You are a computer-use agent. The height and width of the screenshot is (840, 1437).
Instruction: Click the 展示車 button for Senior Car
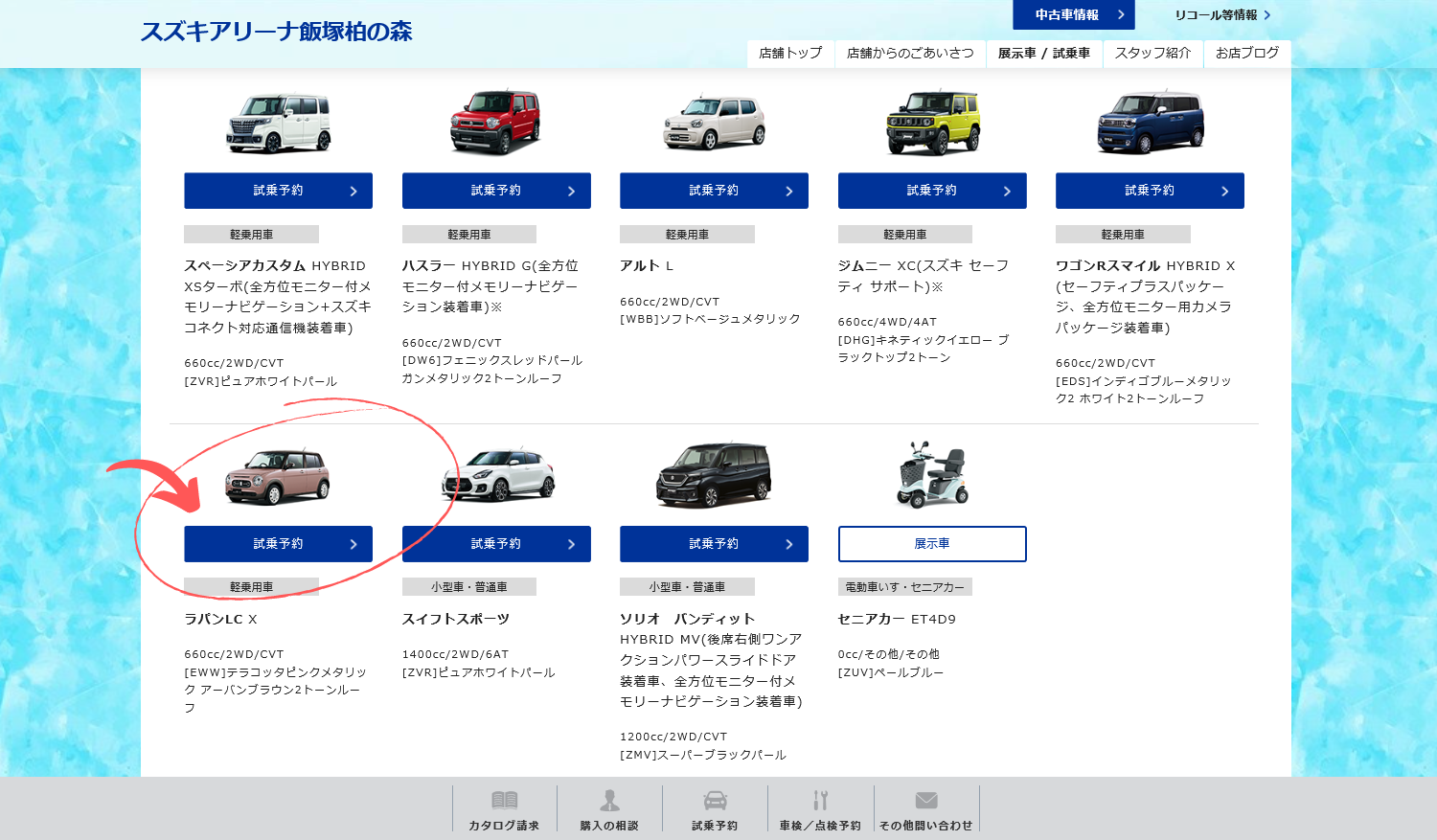click(x=932, y=544)
